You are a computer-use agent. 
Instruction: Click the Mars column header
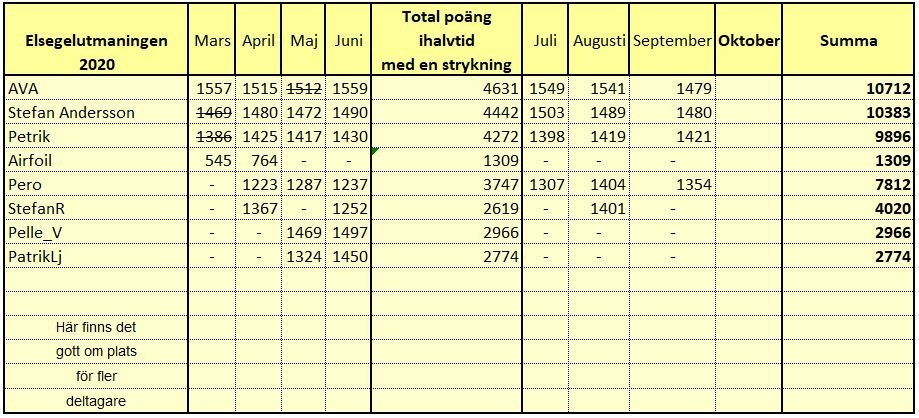[x=213, y=40]
